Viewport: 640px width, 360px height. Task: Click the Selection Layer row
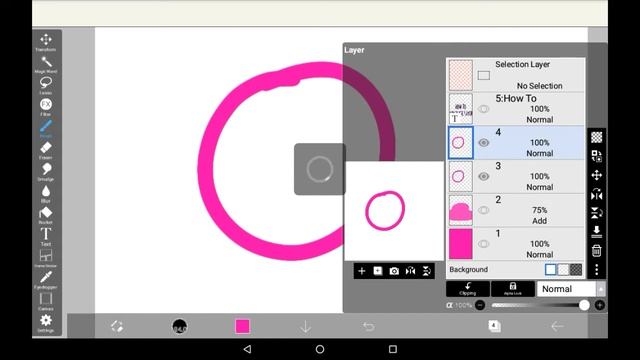pyautogui.click(x=516, y=75)
